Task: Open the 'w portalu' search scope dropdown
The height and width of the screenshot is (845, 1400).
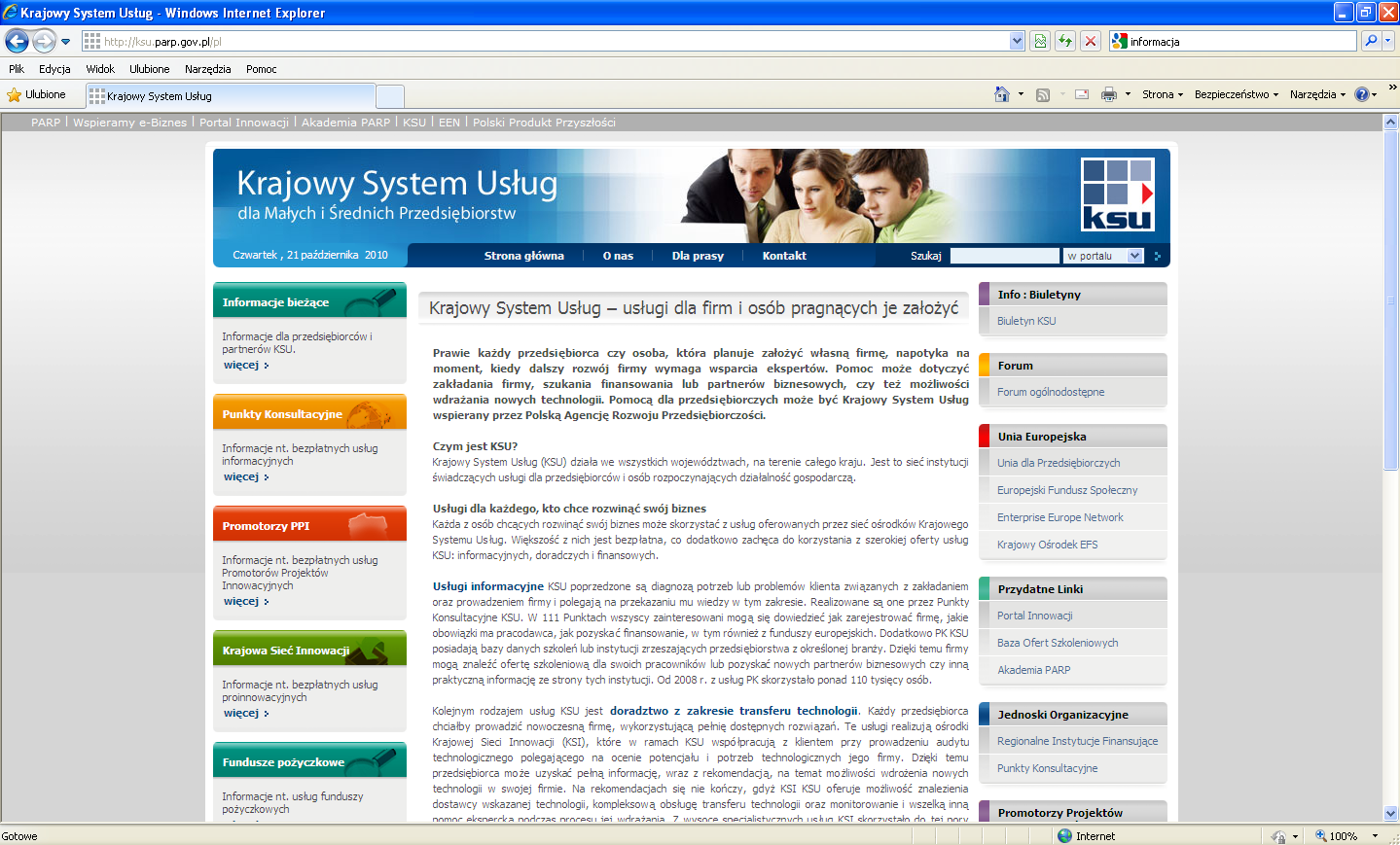Action: click(1103, 256)
